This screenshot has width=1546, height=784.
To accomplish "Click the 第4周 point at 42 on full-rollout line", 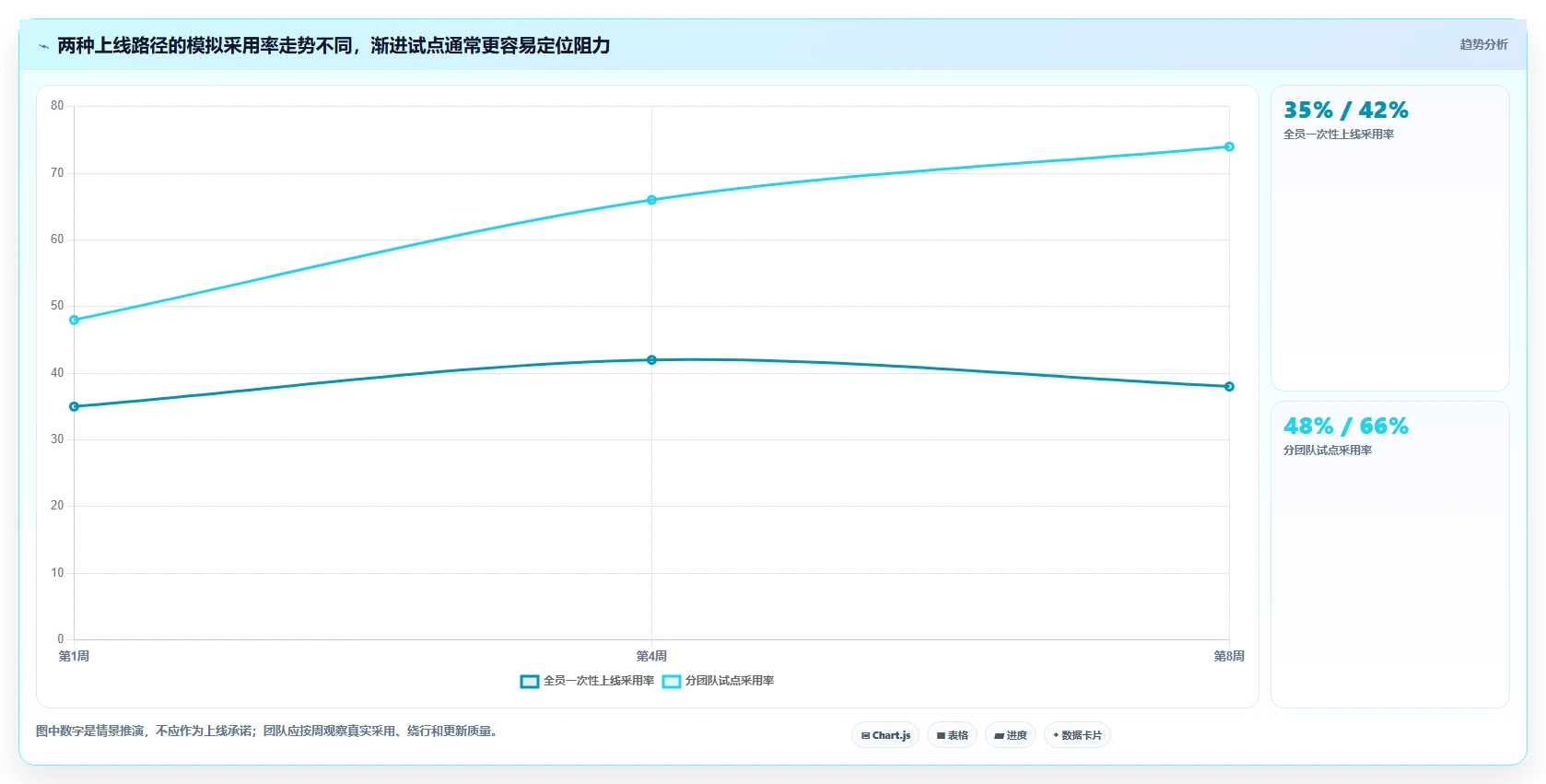I will click(x=651, y=360).
